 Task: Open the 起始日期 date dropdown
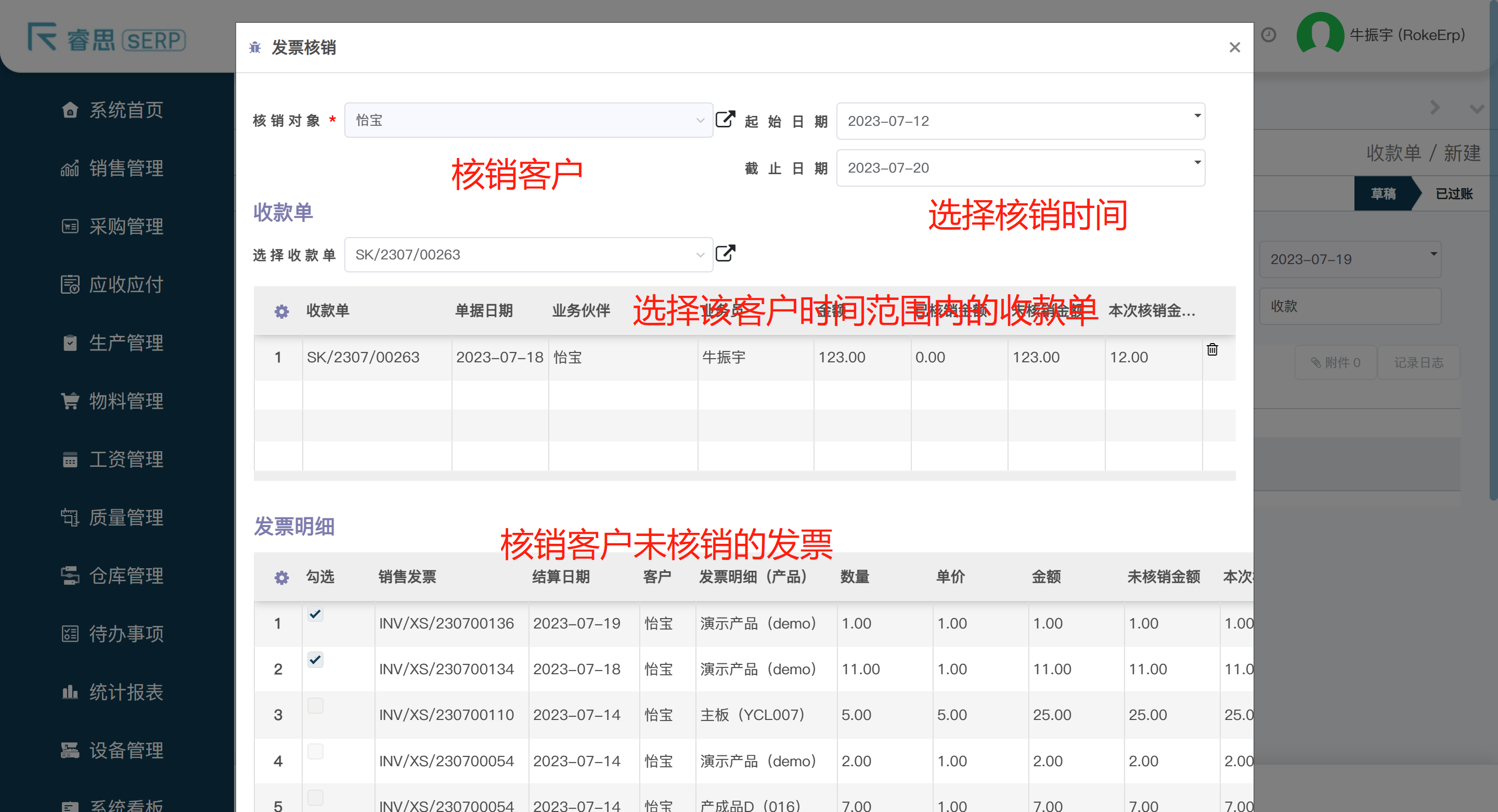tap(1197, 116)
